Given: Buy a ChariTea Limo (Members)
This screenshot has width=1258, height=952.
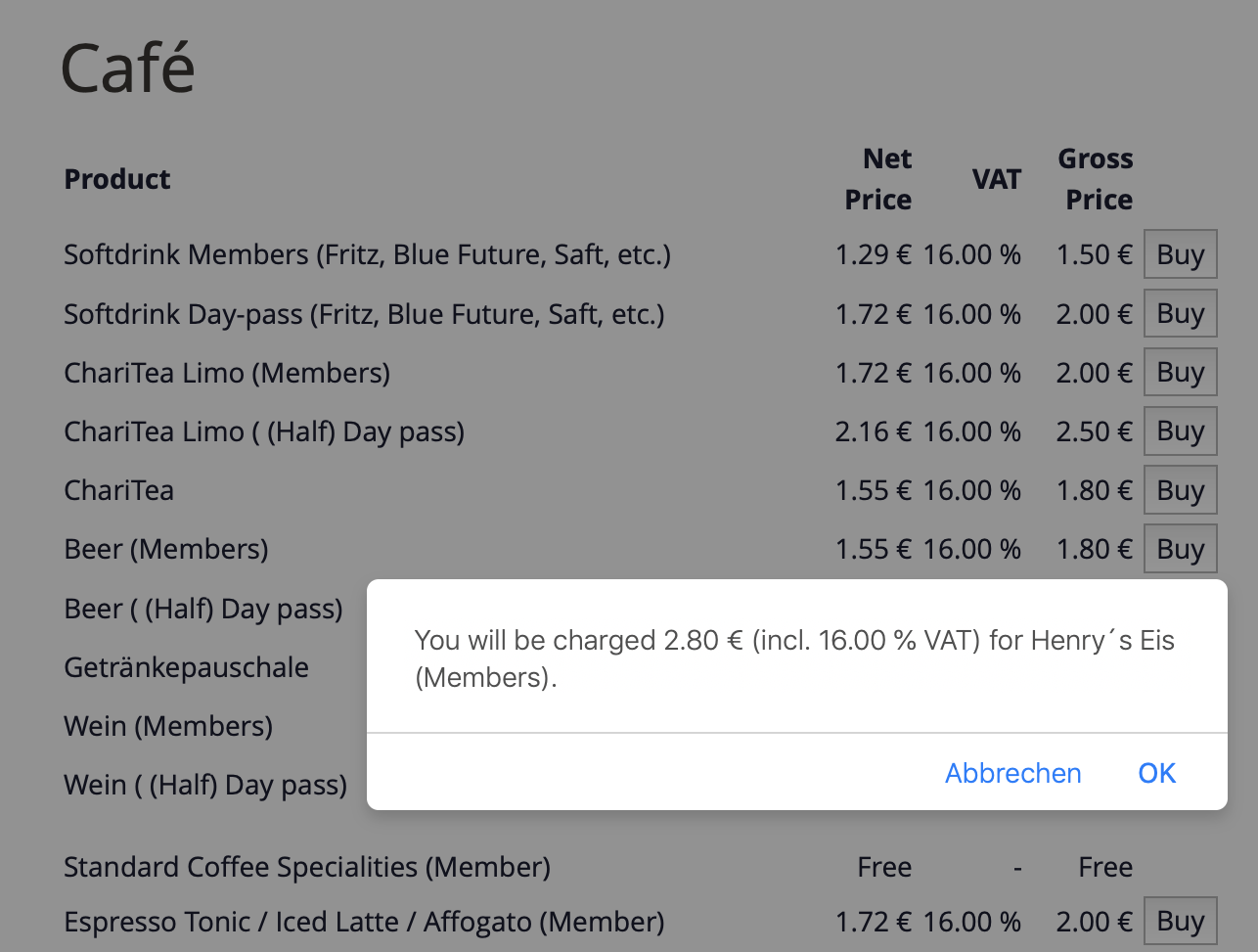Looking at the screenshot, I should tap(1180, 372).
